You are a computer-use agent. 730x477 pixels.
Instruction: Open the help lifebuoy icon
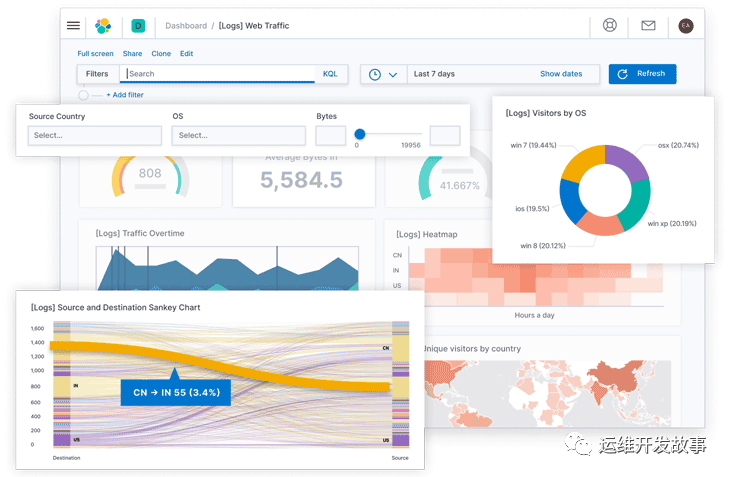pyautogui.click(x=609, y=25)
